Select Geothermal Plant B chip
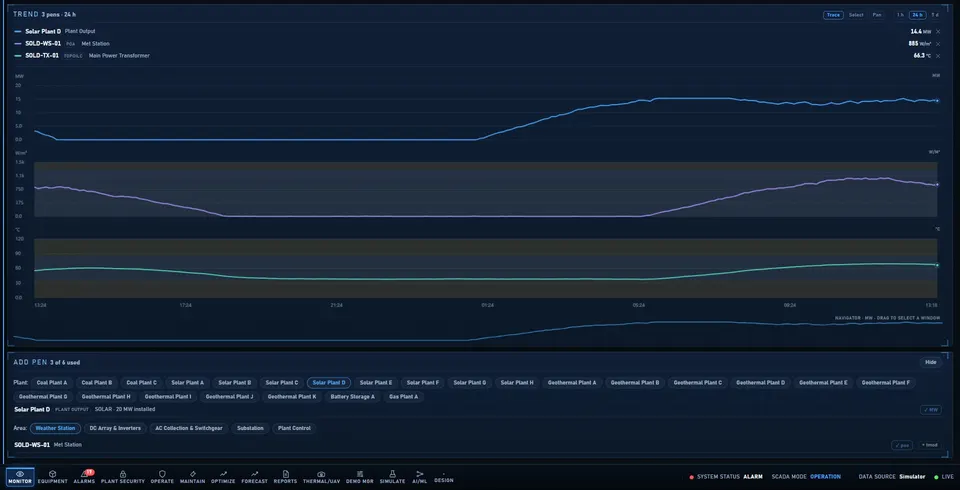The height and width of the screenshot is (490, 960). tap(635, 383)
